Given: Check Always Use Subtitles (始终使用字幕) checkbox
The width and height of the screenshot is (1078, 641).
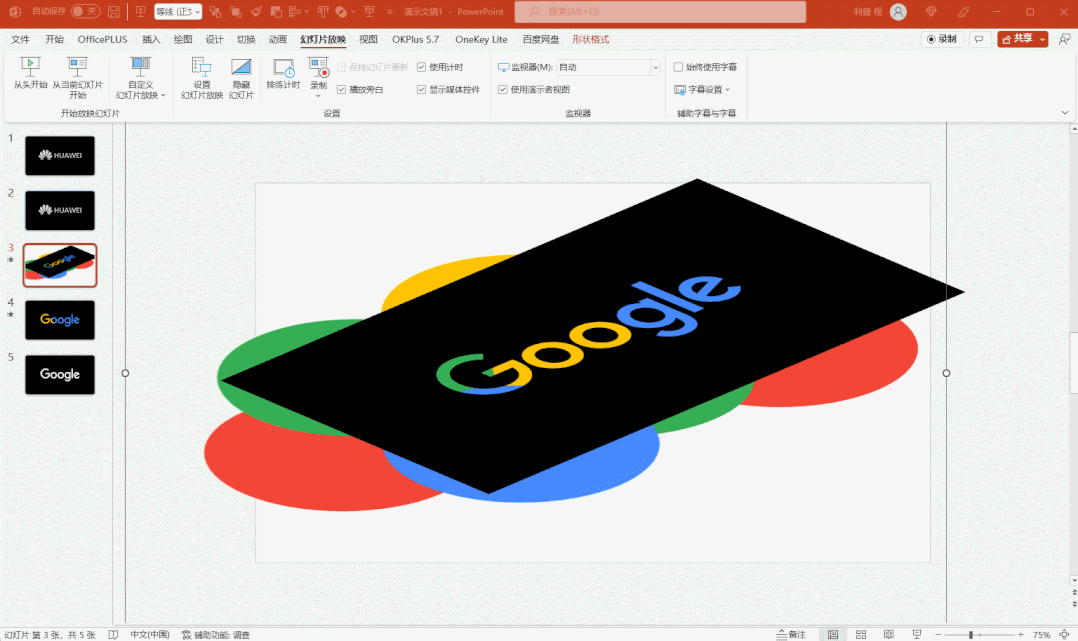Looking at the screenshot, I should tap(679, 67).
